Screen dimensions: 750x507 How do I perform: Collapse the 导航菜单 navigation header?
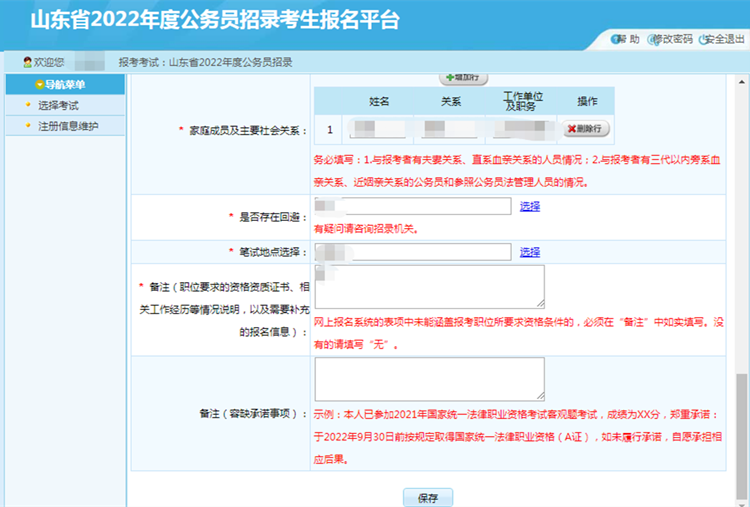tap(65, 86)
